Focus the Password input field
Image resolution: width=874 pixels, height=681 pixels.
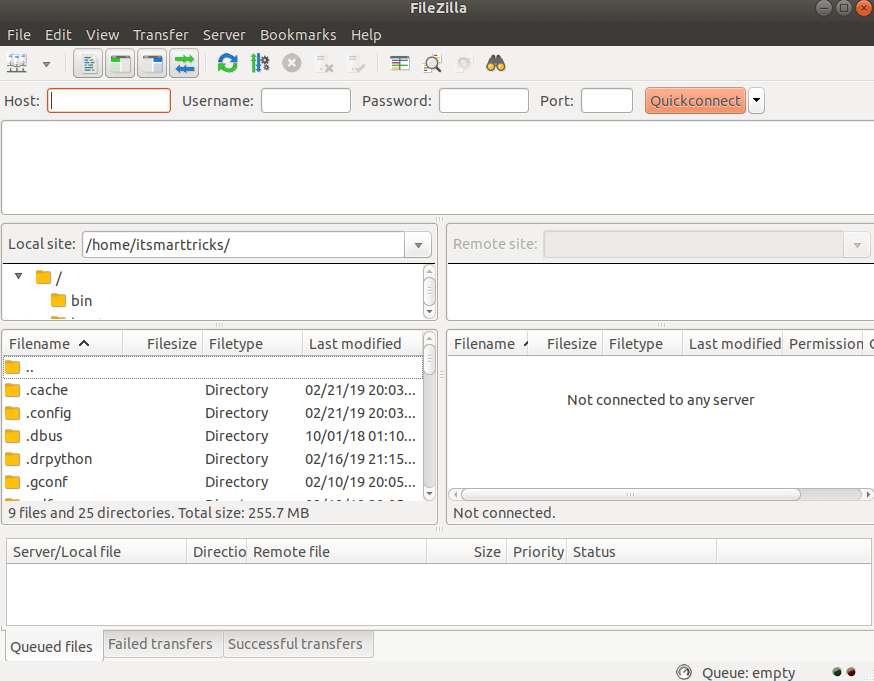(x=484, y=101)
